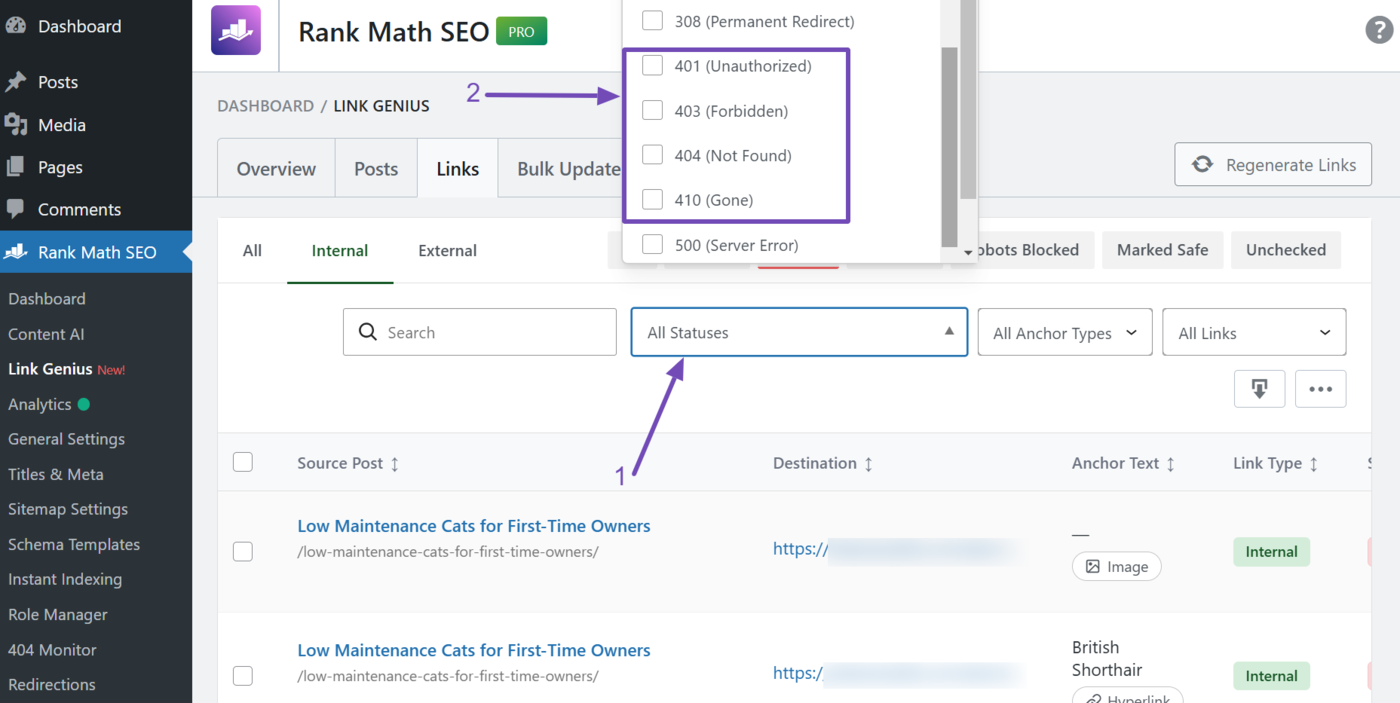Click the Image anchor badge in first row

click(1116, 566)
